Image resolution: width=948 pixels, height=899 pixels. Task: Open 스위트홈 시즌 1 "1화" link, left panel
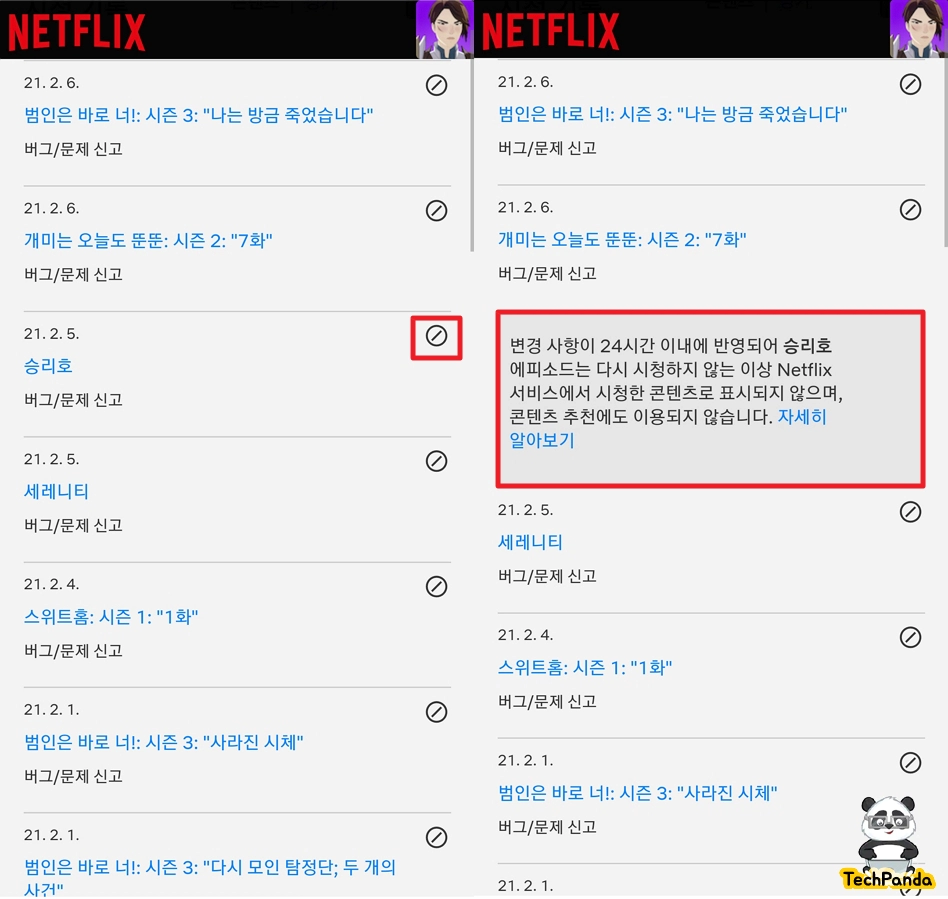(x=111, y=617)
